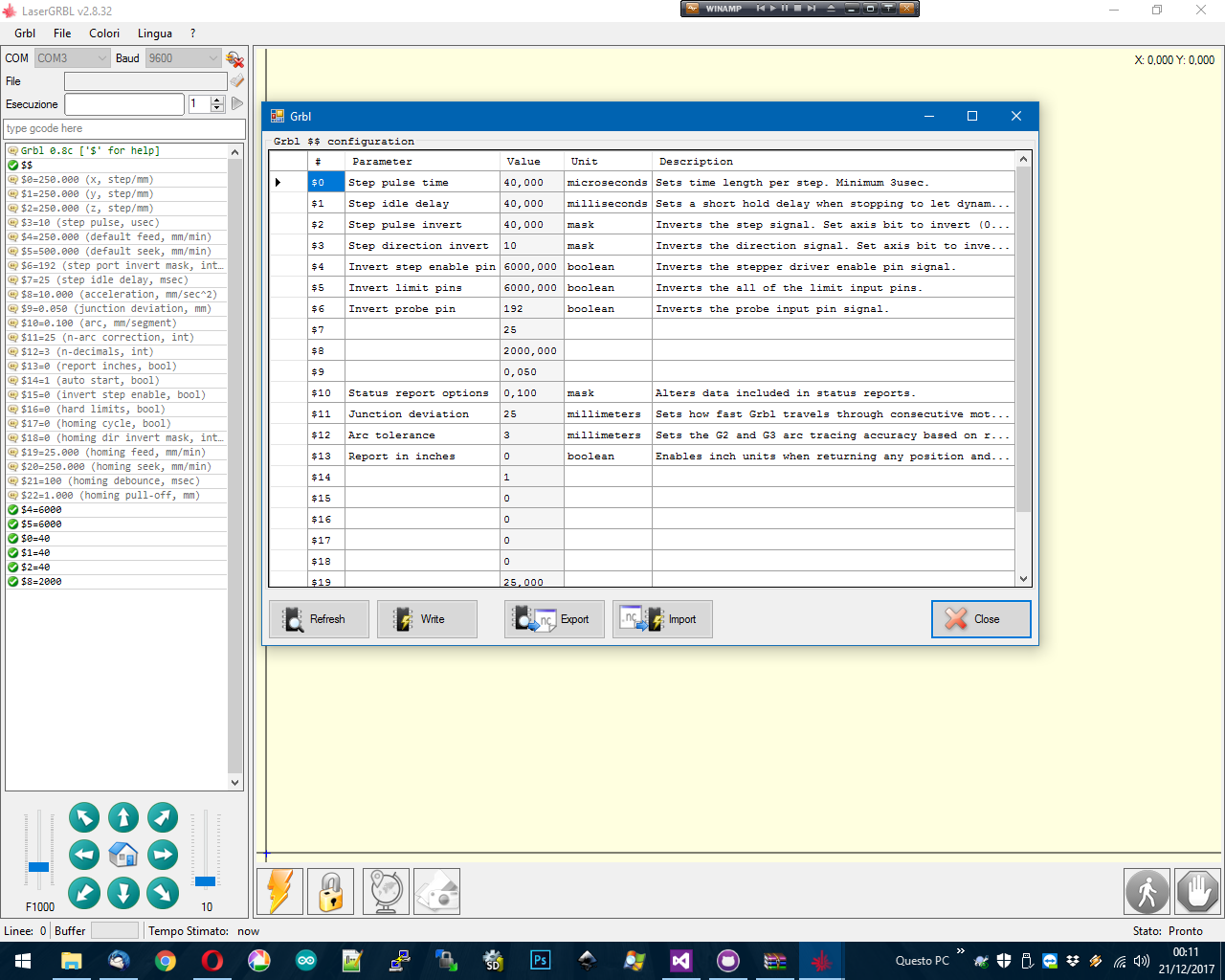Click the jog up arrow button
The height and width of the screenshot is (980, 1225).
tap(123, 817)
